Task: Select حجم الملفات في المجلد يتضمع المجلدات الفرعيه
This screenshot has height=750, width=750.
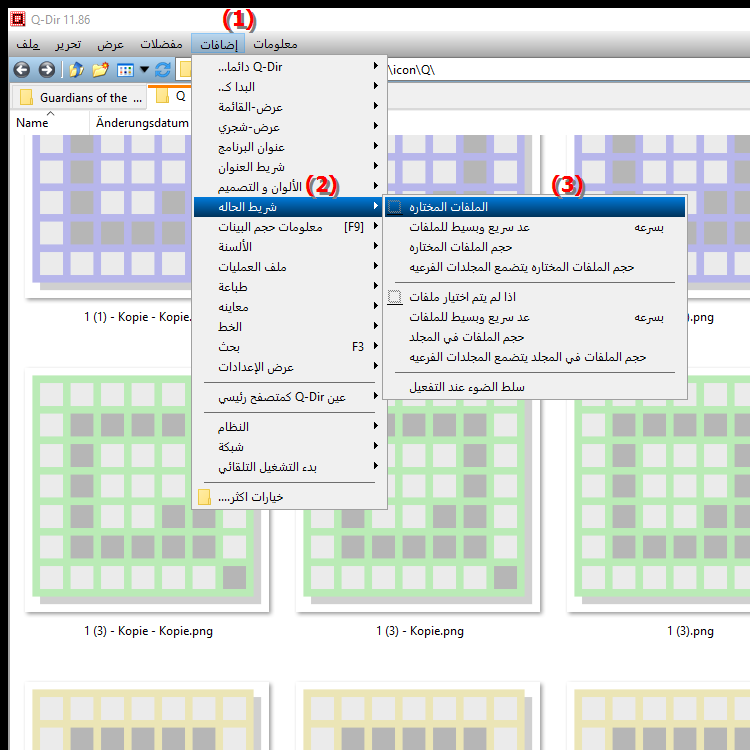Action: (535, 357)
